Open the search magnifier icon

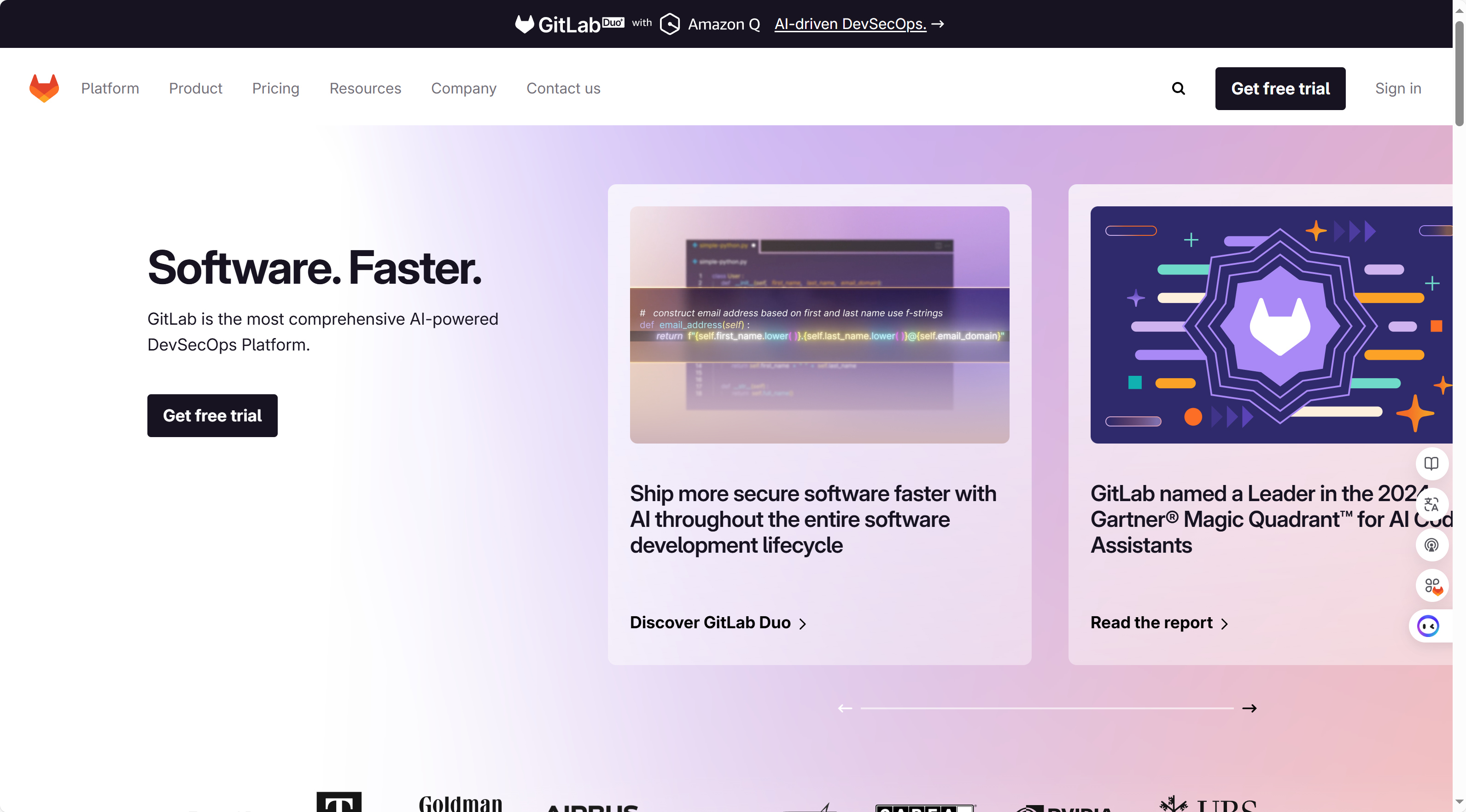[1178, 88]
